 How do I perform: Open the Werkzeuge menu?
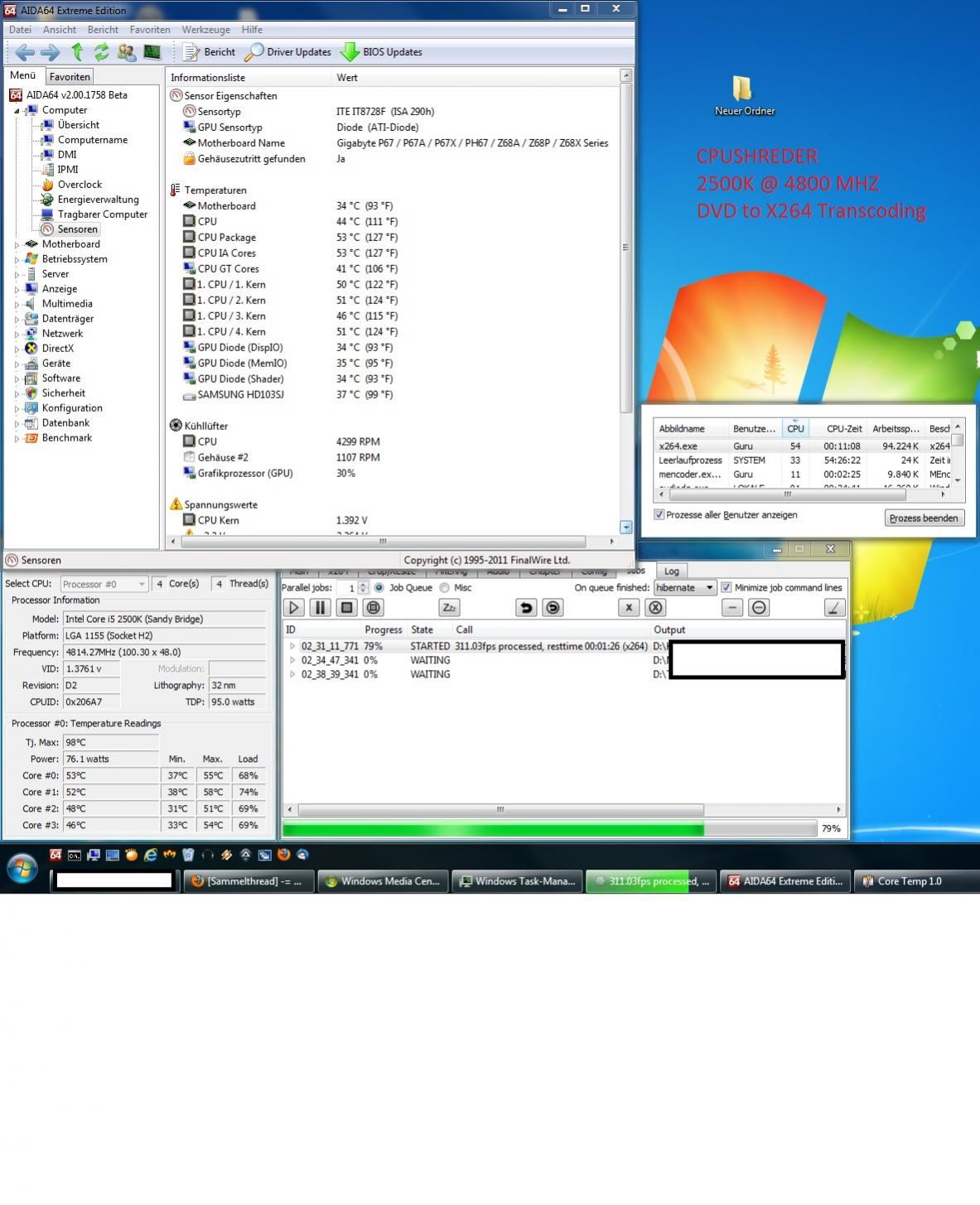pos(206,30)
